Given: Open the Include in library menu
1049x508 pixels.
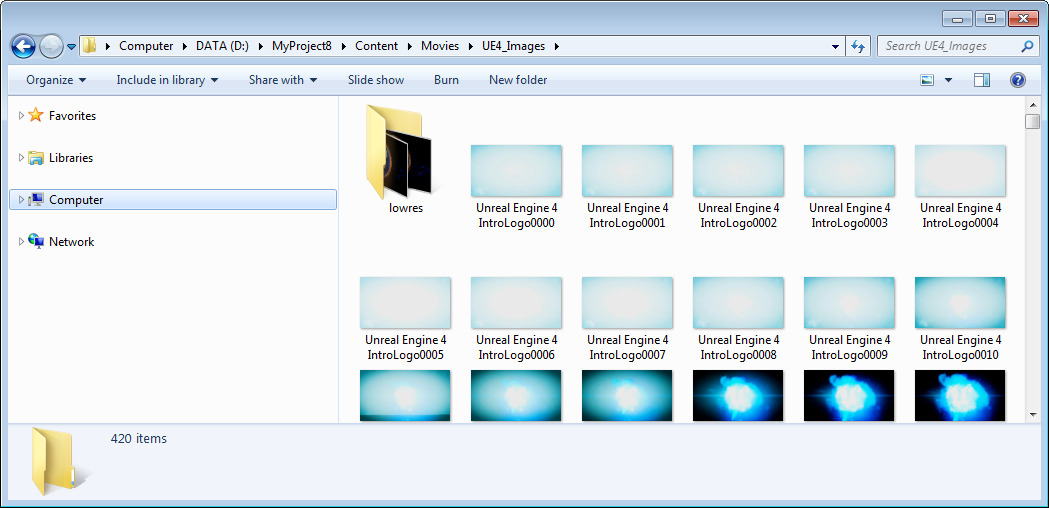Looking at the screenshot, I should click(166, 80).
